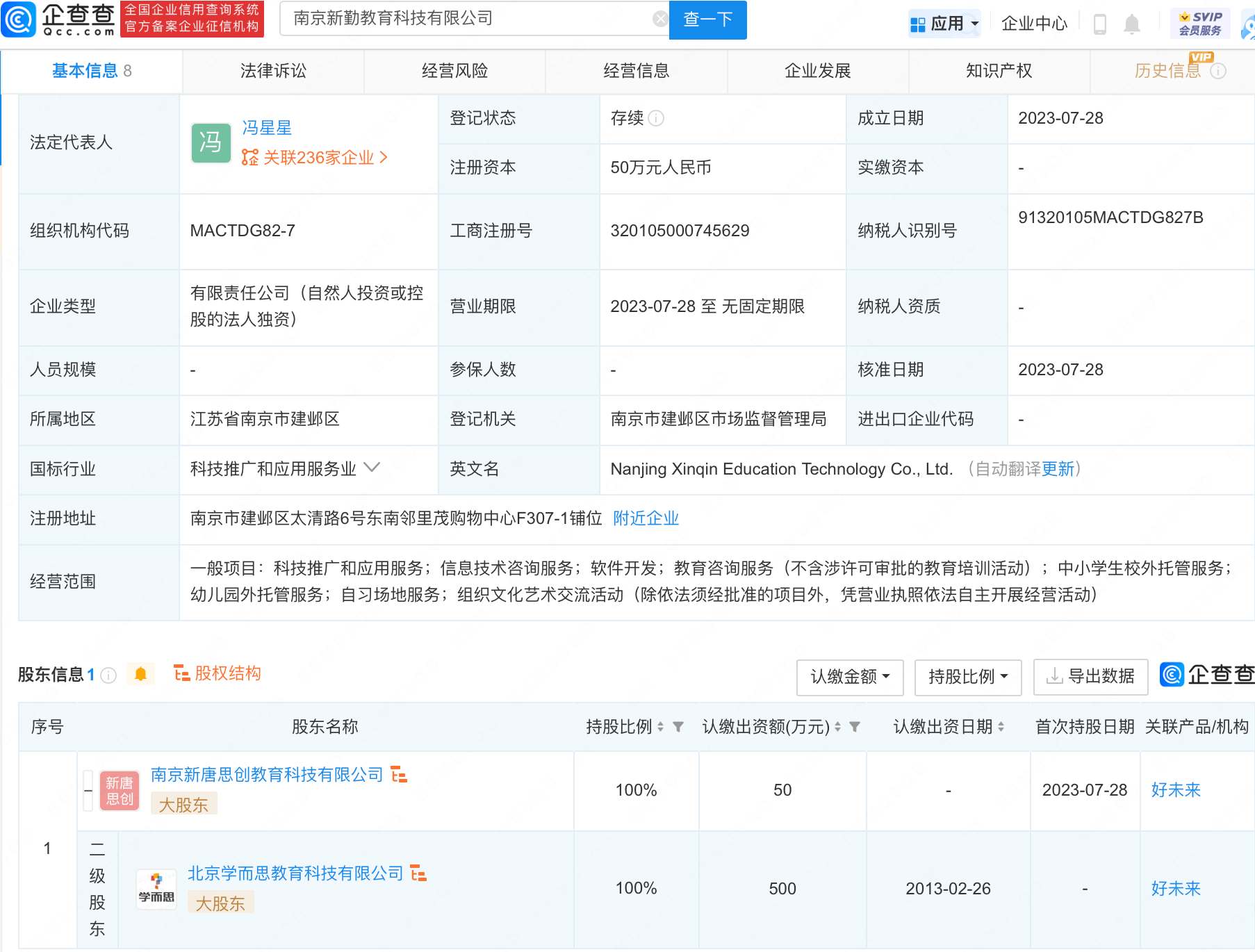This screenshot has height=952, width=1255.
Task: Click 附近企业 link
Action: [x=646, y=518]
